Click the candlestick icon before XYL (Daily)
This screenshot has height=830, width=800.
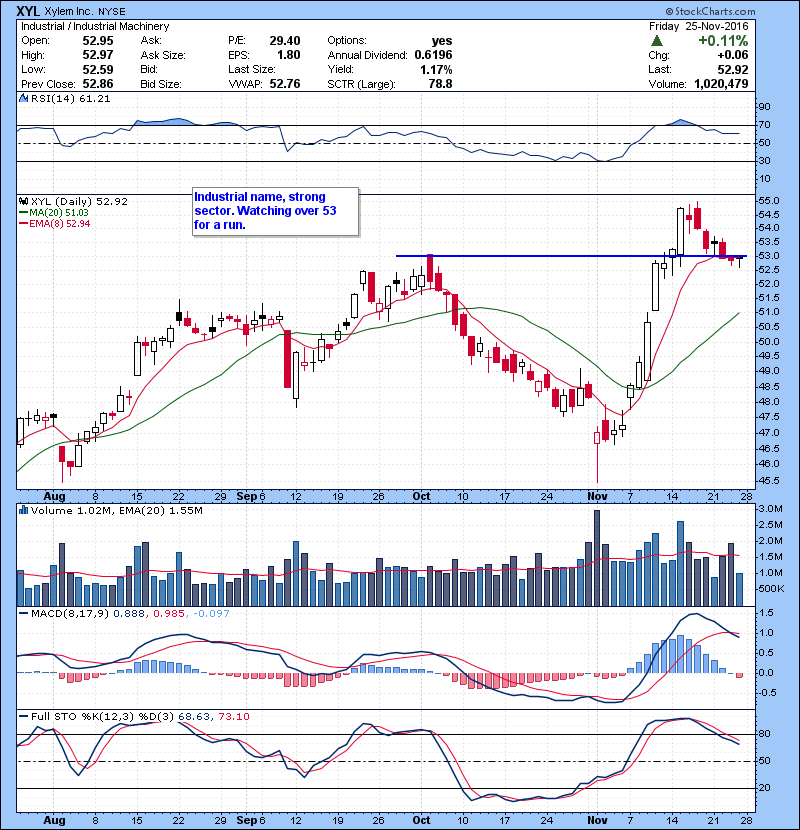click(23, 201)
